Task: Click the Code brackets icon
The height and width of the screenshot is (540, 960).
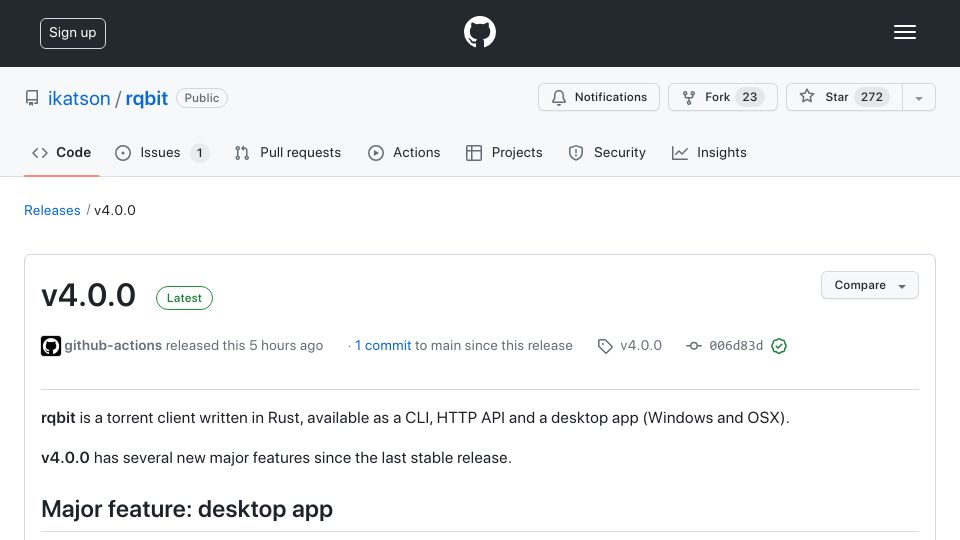Action: click(40, 152)
